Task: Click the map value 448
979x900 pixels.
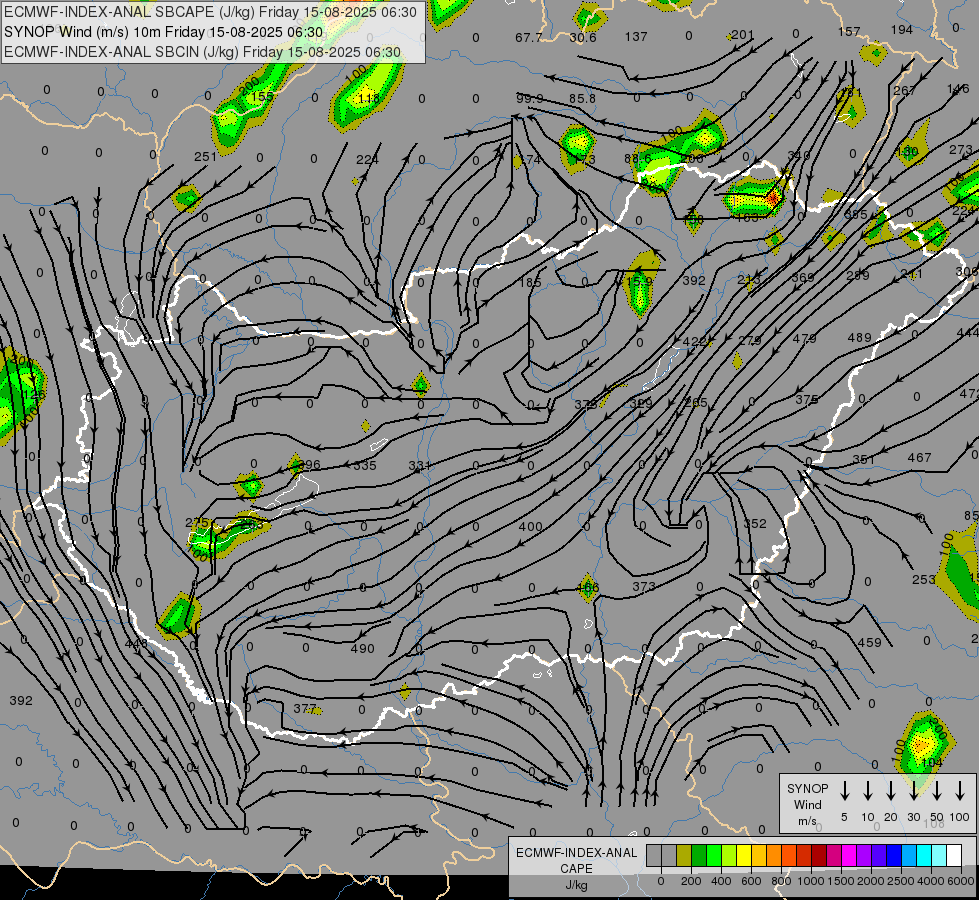Action: (136, 643)
